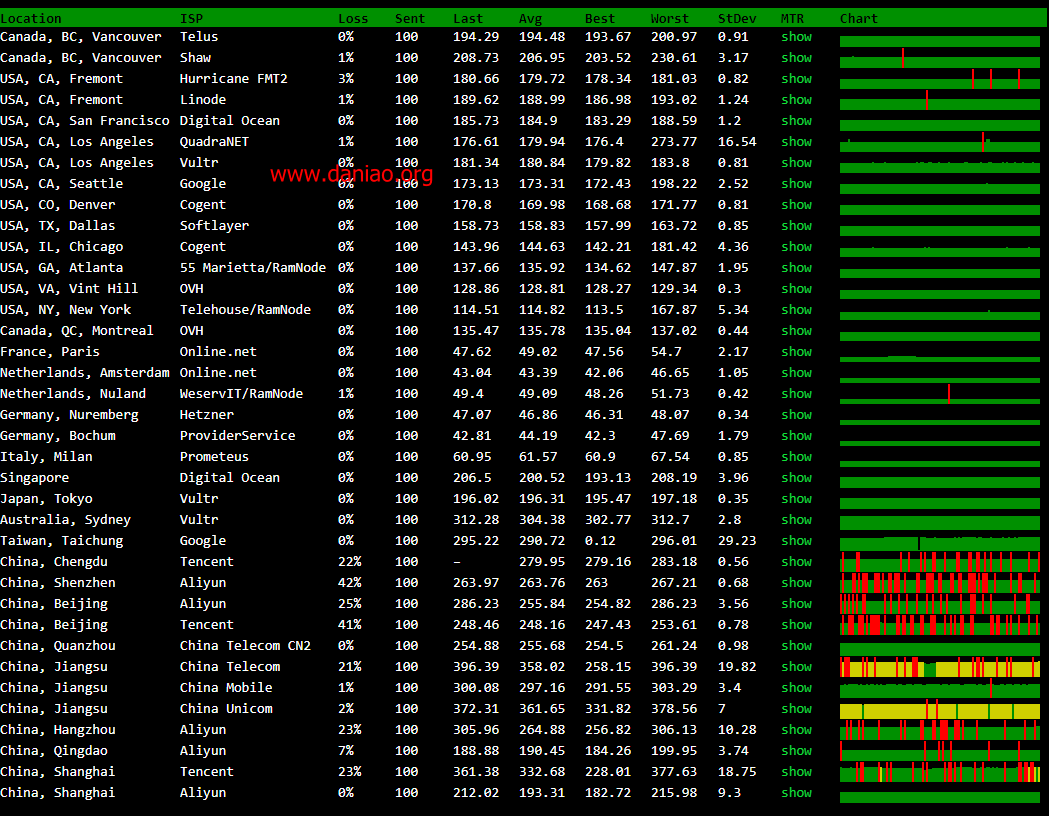
Task: Select the China, Quanzhou location cell
Action: tap(58, 645)
